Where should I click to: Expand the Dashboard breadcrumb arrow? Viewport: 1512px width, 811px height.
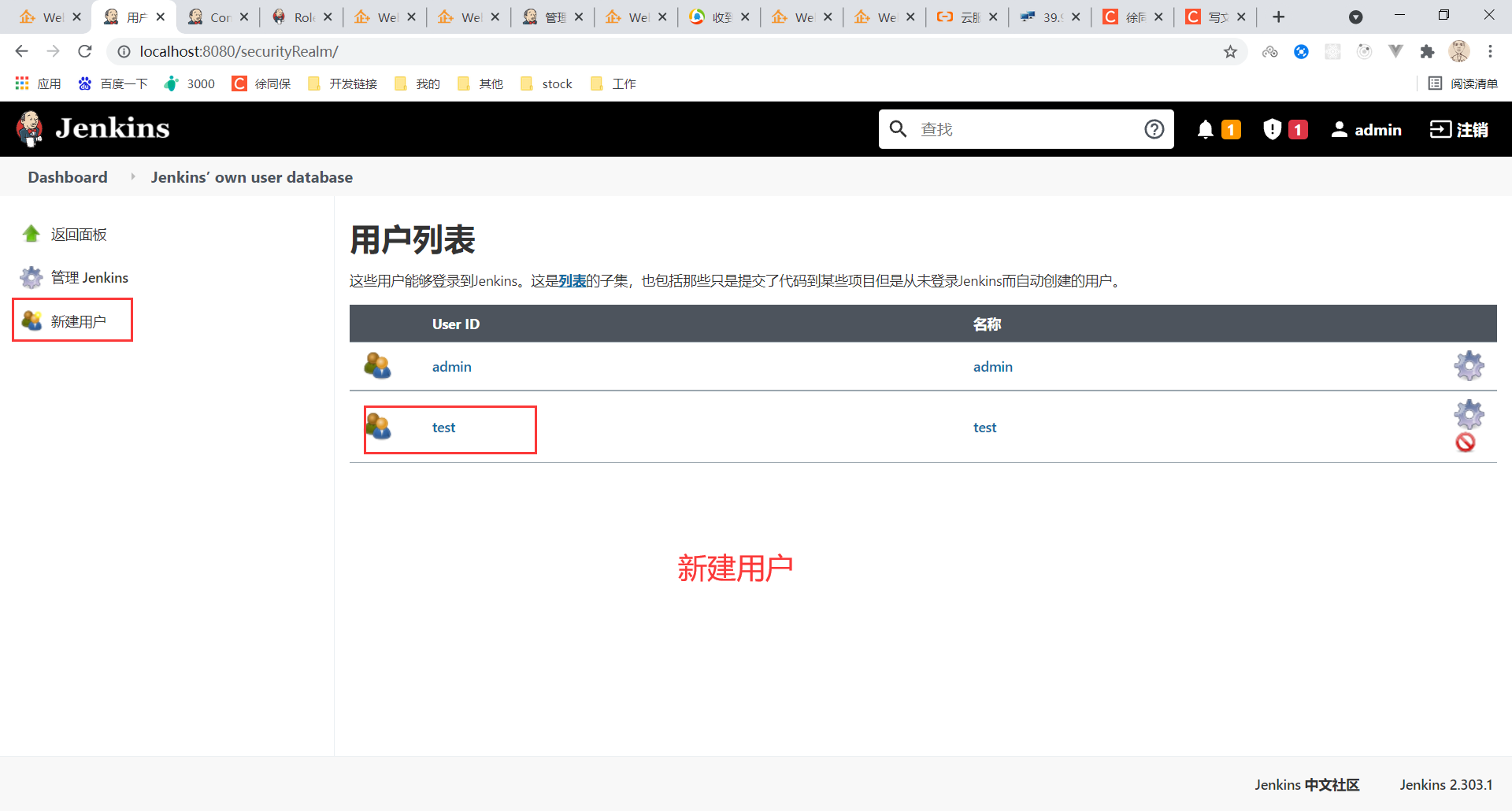coord(132,177)
